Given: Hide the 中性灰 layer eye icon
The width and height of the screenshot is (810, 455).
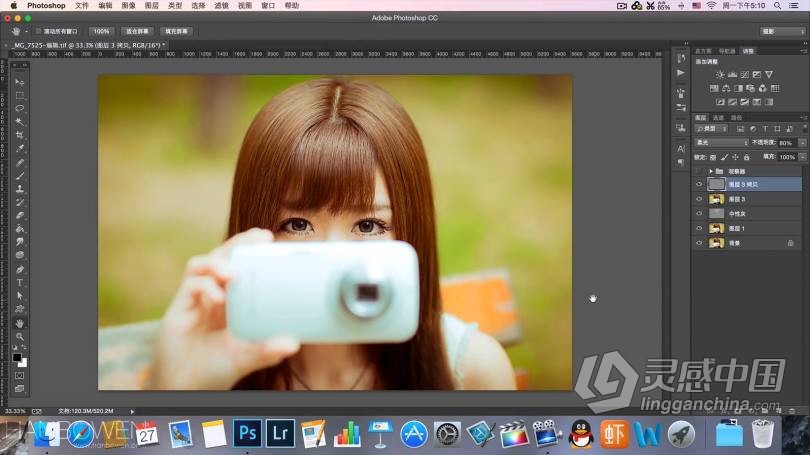Looking at the screenshot, I should (x=699, y=213).
